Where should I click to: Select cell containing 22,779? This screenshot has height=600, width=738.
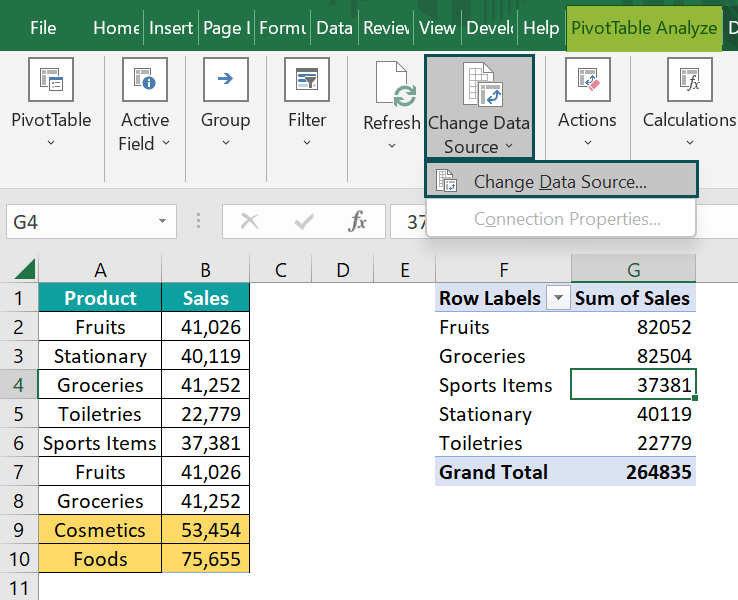pyautogui.click(x=205, y=414)
